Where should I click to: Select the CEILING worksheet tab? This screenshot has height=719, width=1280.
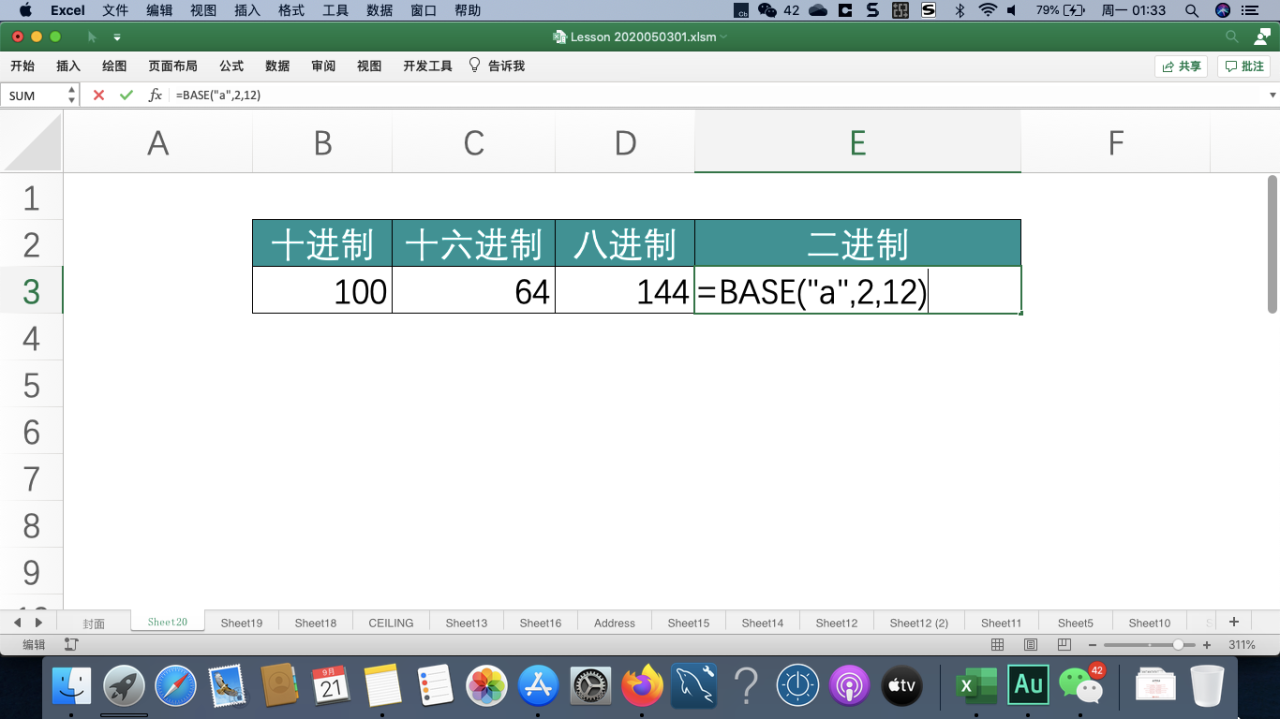point(391,623)
